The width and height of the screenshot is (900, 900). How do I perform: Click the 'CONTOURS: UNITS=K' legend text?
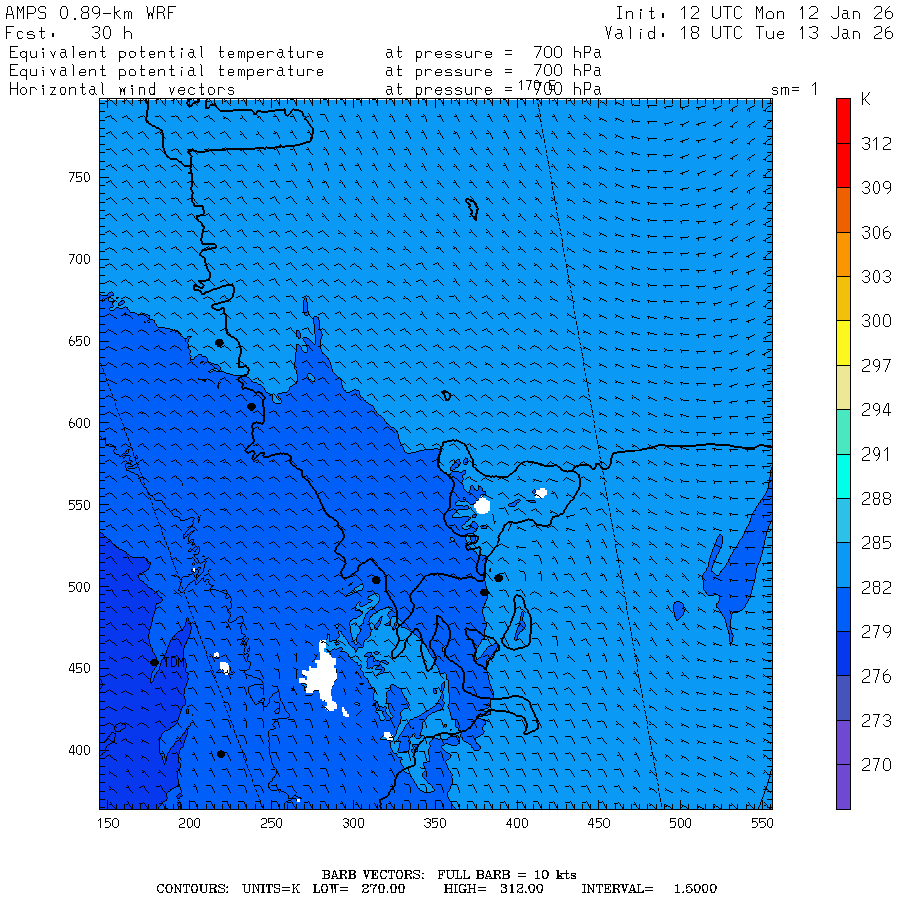[228, 889]
